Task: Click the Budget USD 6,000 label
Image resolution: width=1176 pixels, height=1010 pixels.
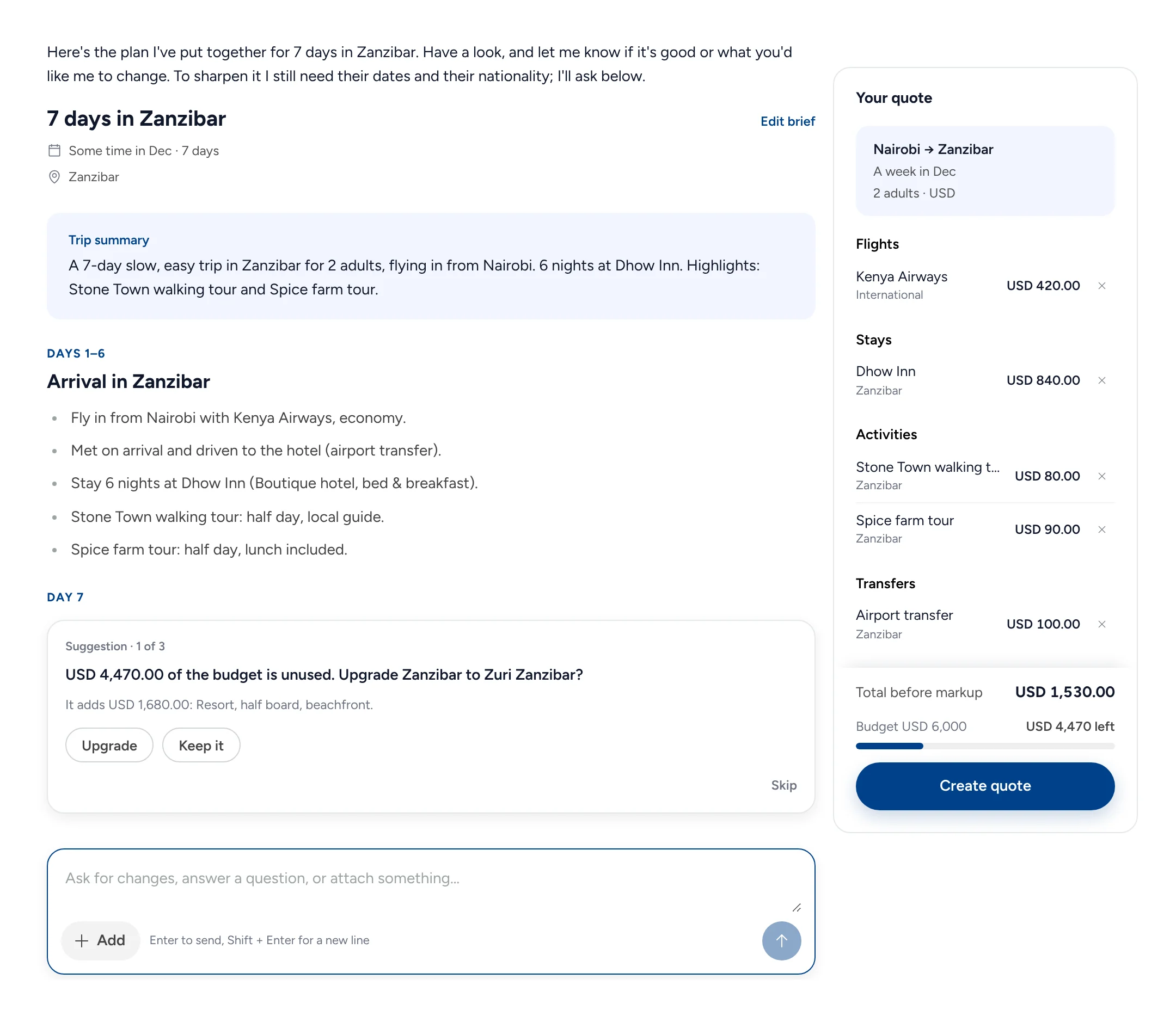Action: coord(911,726)
